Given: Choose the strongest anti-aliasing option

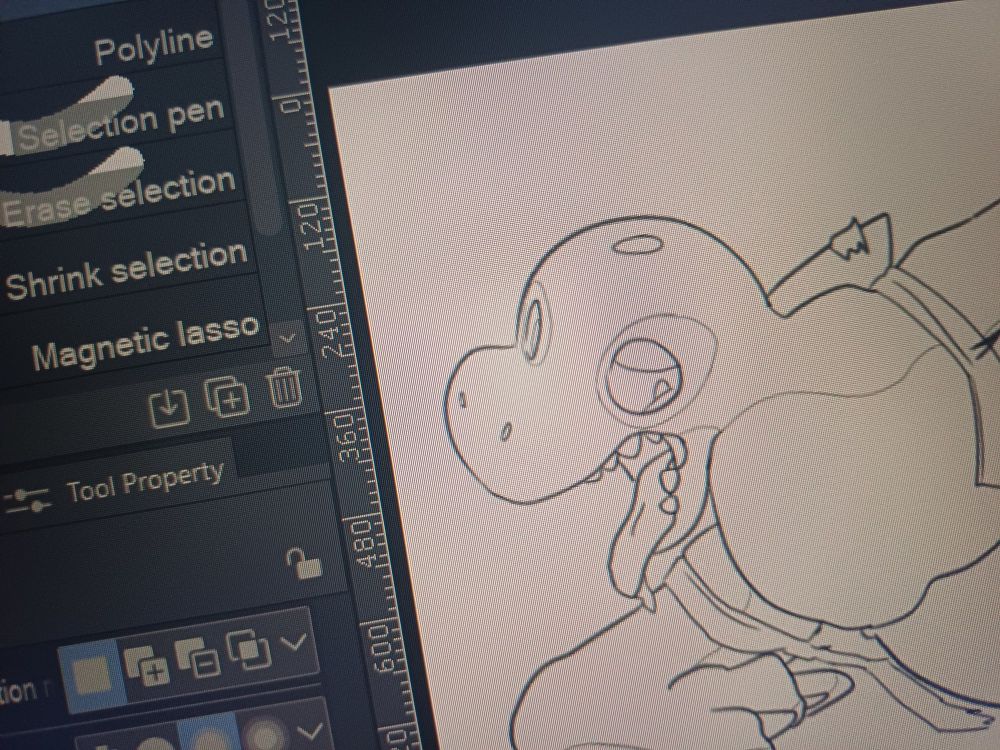Looking at the screenshot, I should (x=267, y=732).
